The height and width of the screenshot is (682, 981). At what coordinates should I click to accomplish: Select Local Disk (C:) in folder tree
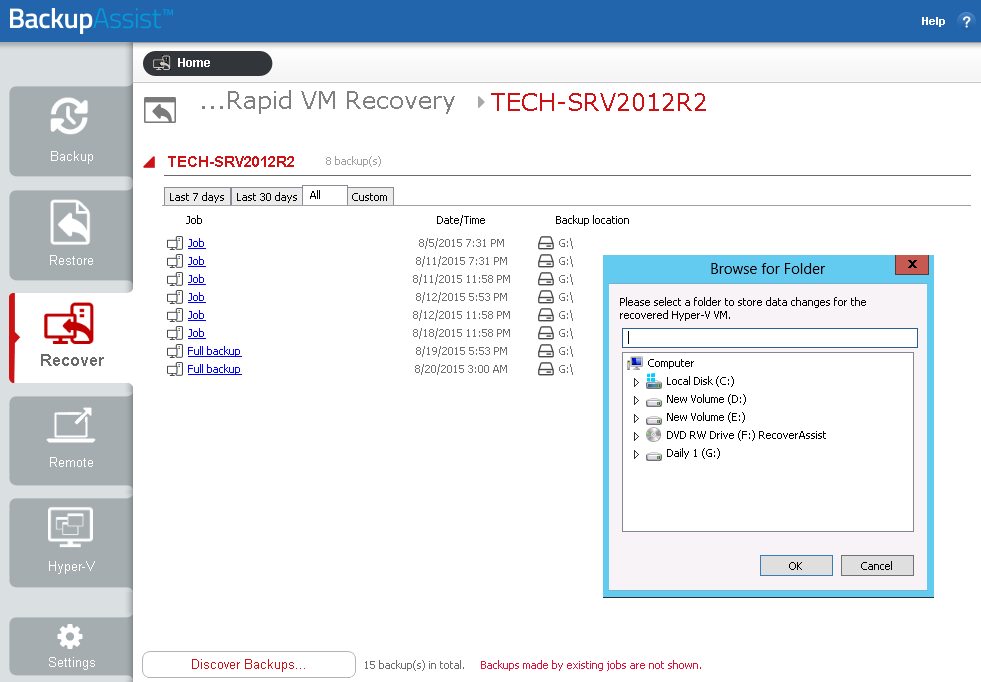click(x=700, y=381)
